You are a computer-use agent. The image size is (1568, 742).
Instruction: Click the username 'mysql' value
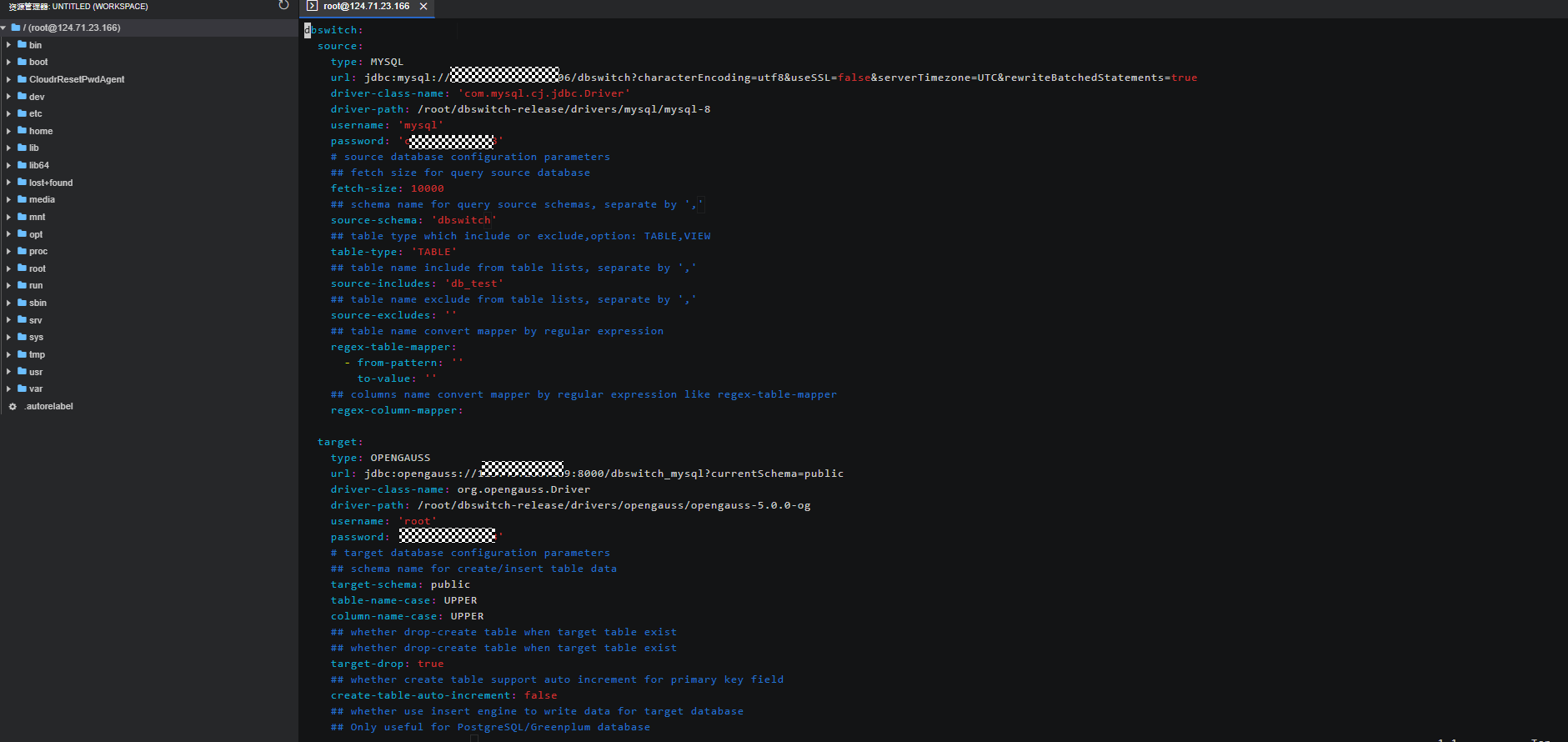pos(420,125)
